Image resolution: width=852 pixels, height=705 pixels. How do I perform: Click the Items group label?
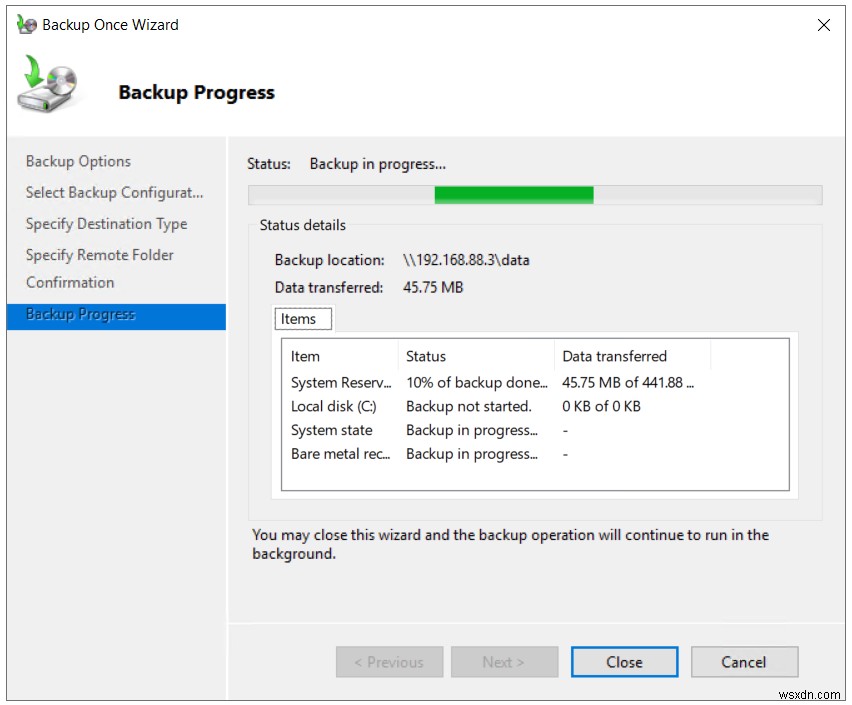[x=302, y=318]
